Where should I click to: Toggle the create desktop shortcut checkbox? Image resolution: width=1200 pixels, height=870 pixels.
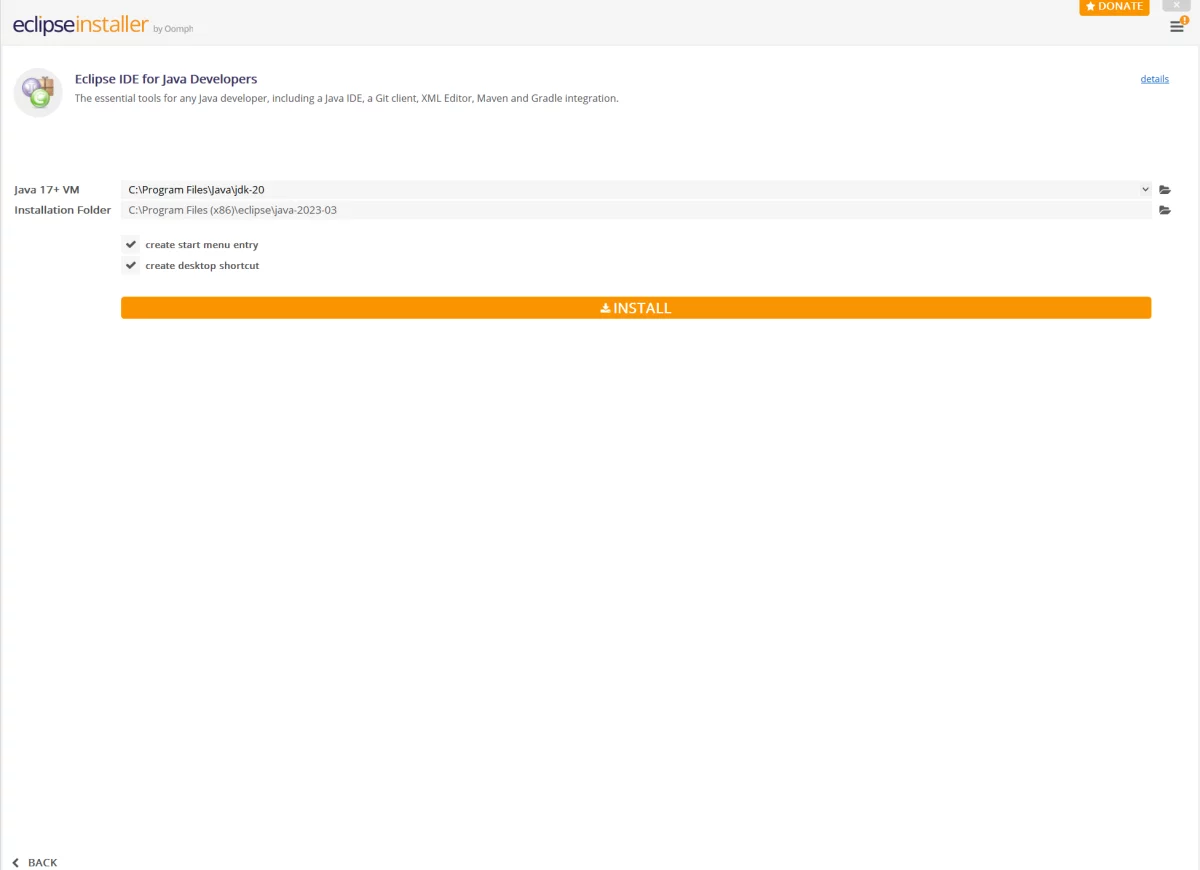pyautogui.click(x=131, y=265)
